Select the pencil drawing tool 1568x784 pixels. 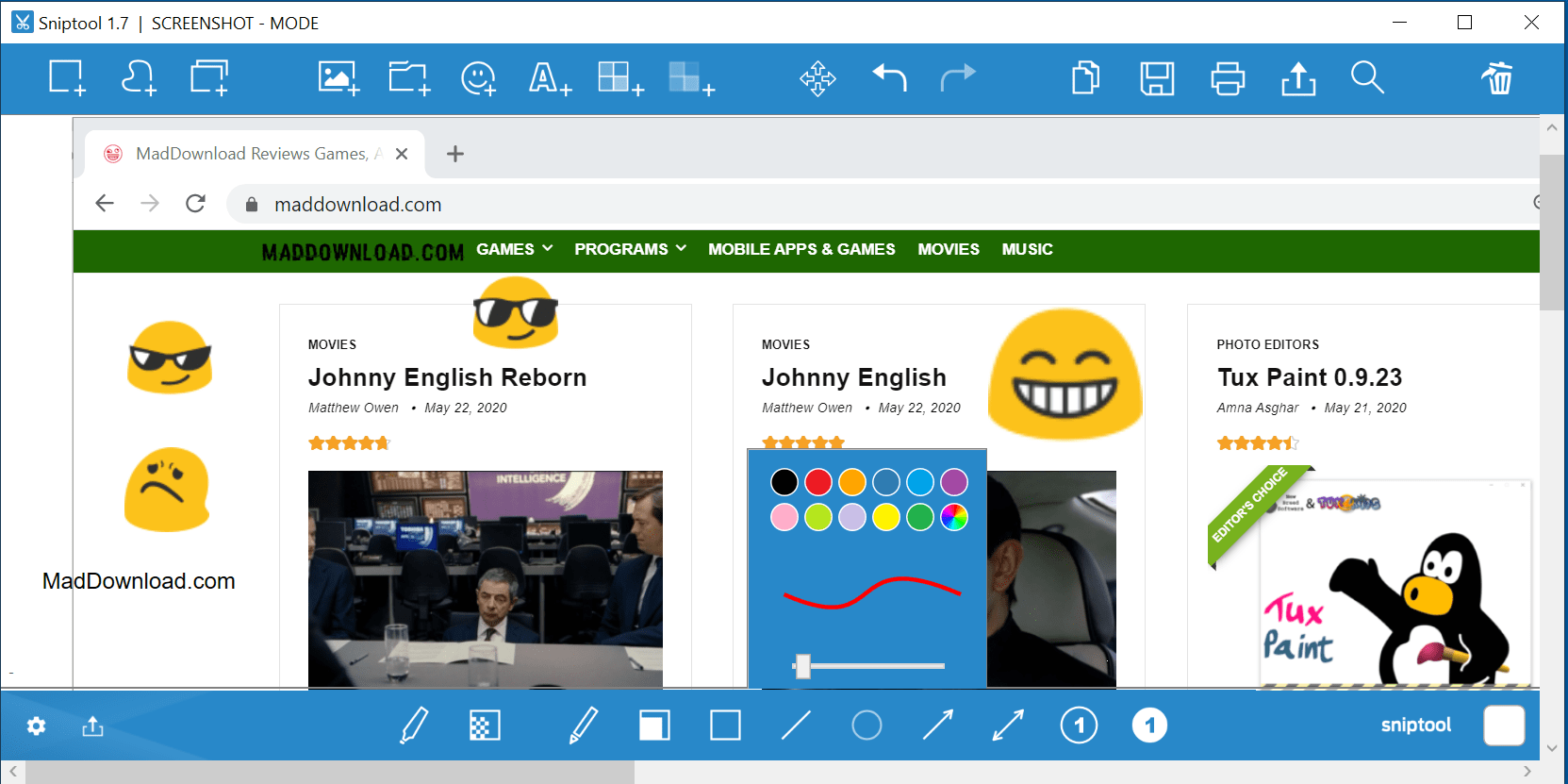[x=584, y=726]
